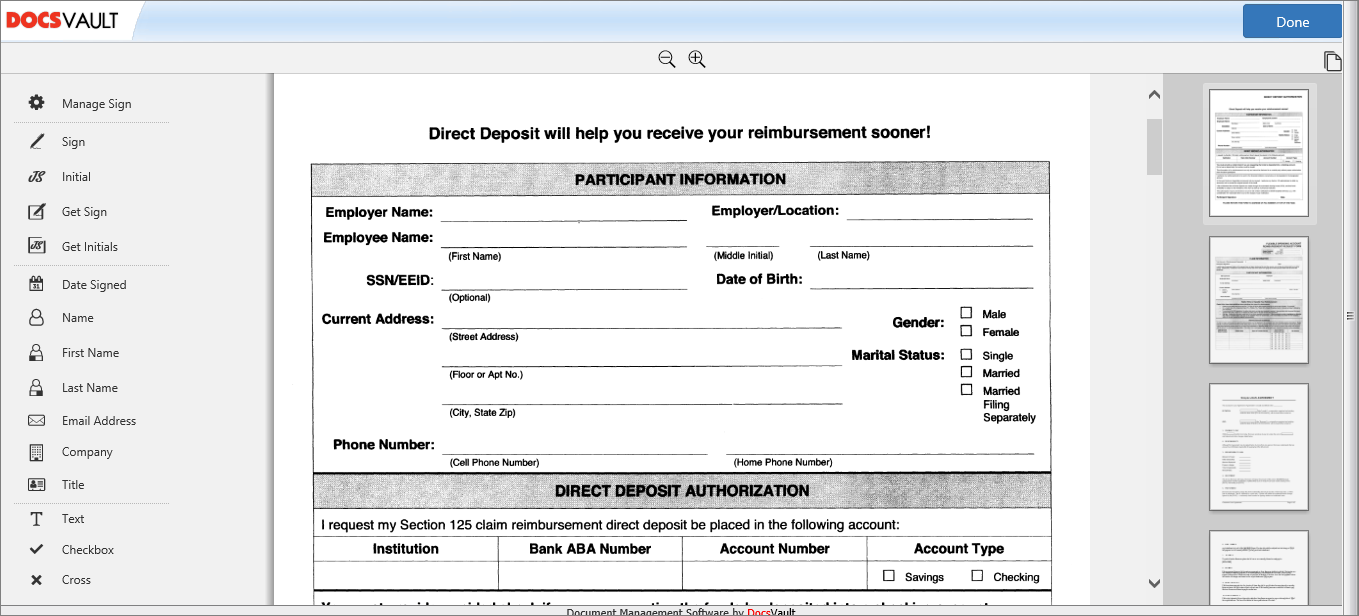Select the Cross X icon
Viewport: 1359px width, 616px height.
click(x=37, y=579)
